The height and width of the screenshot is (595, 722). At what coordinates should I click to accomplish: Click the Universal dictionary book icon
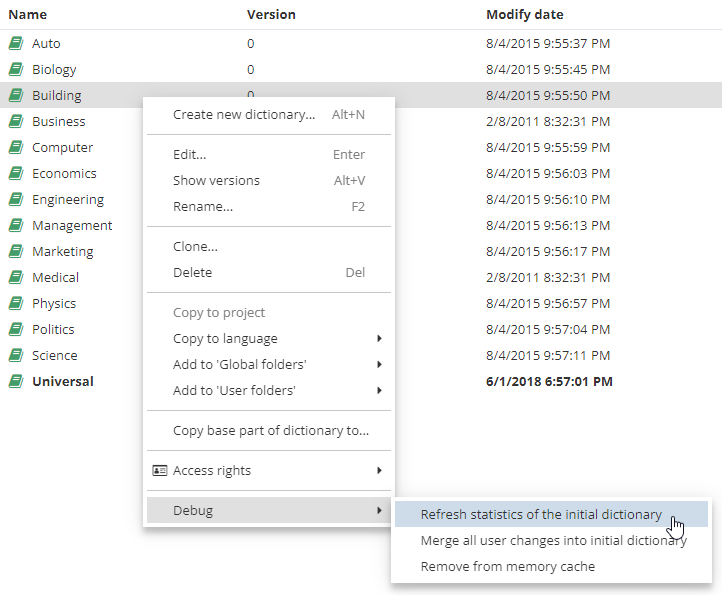(x=16, y=382)
